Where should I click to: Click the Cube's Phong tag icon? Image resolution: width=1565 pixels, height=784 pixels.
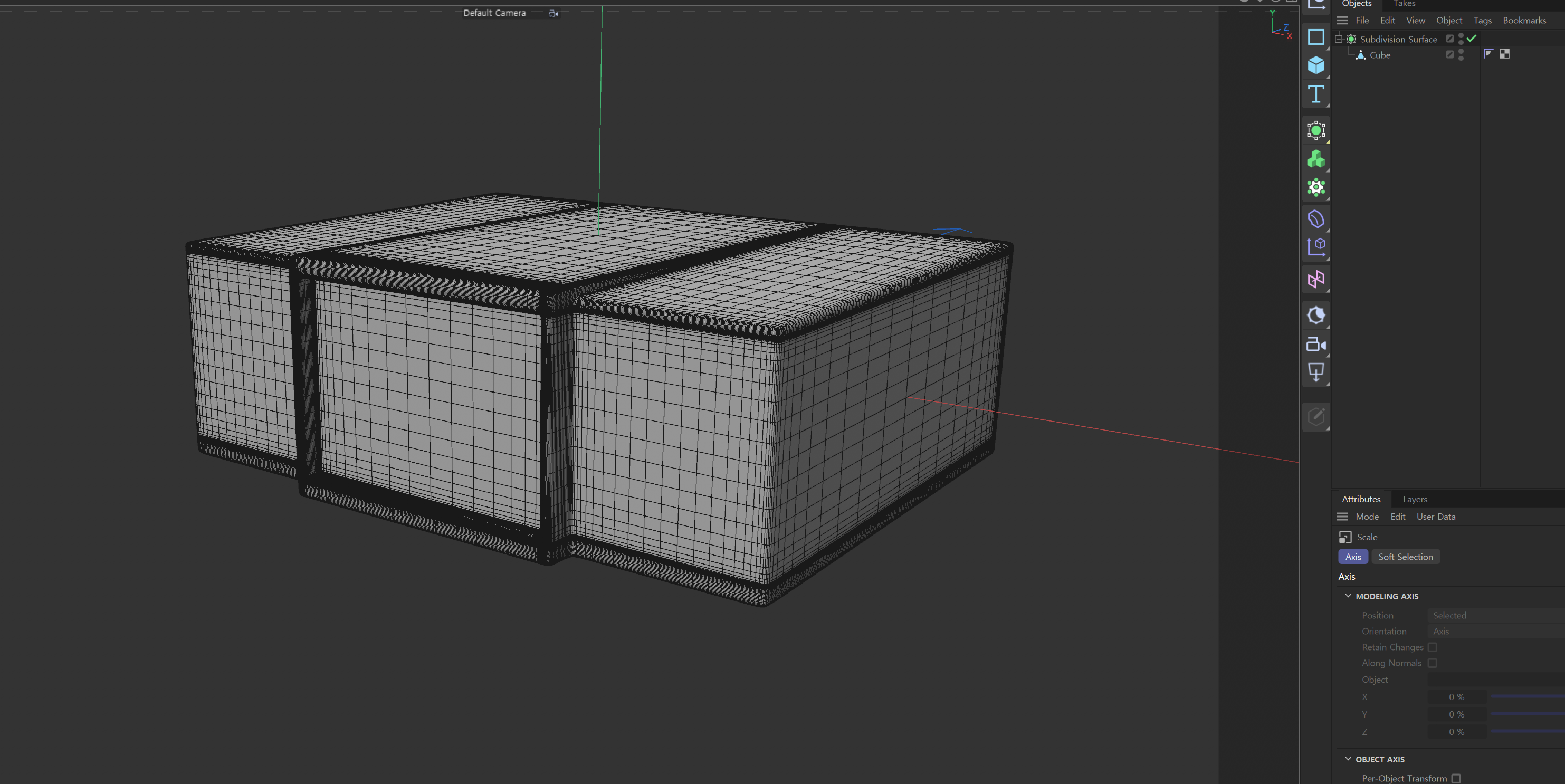(1488, 54)
